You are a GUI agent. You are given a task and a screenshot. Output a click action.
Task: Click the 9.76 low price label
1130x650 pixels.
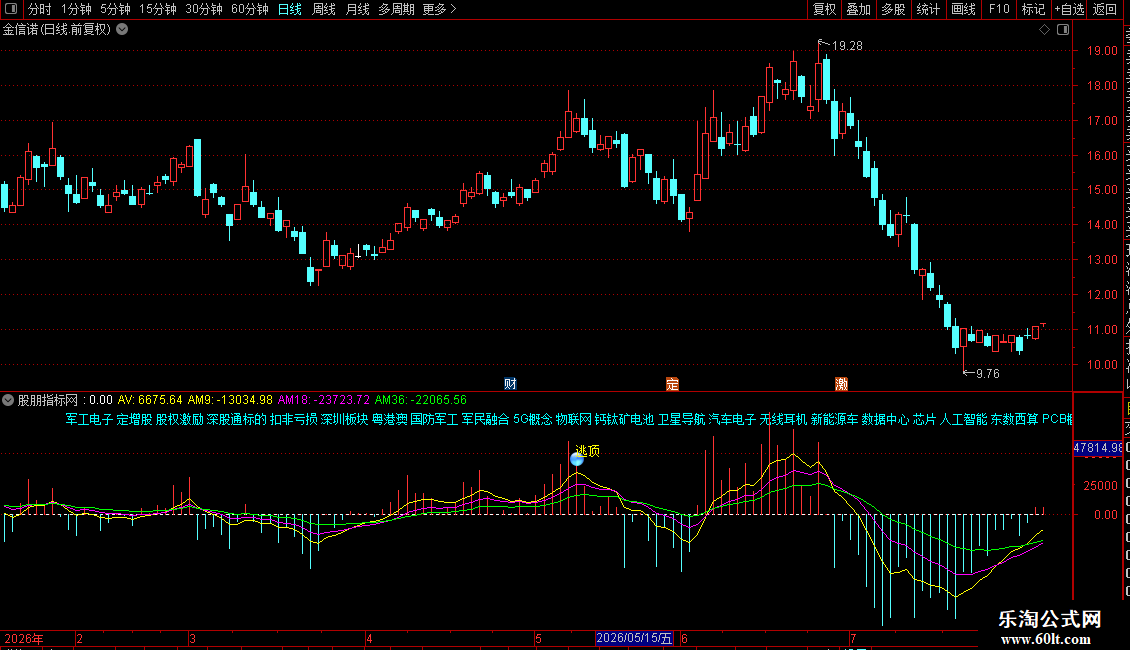pyautogui.click(x=987, y=374)
